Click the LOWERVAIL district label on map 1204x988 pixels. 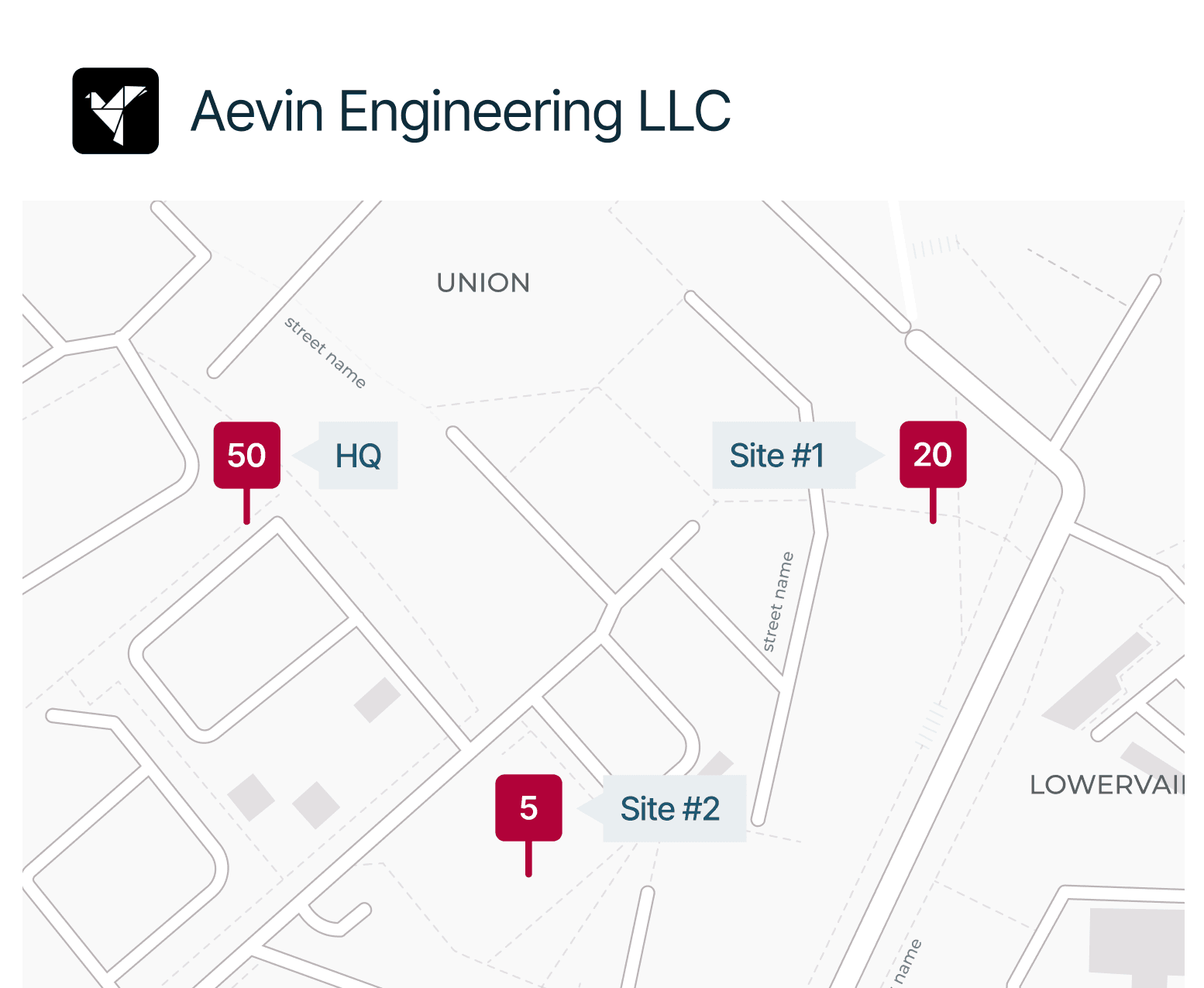click(1107, 785)
